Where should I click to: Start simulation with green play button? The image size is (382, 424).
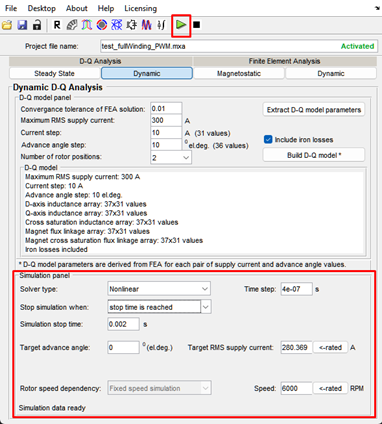181,25
